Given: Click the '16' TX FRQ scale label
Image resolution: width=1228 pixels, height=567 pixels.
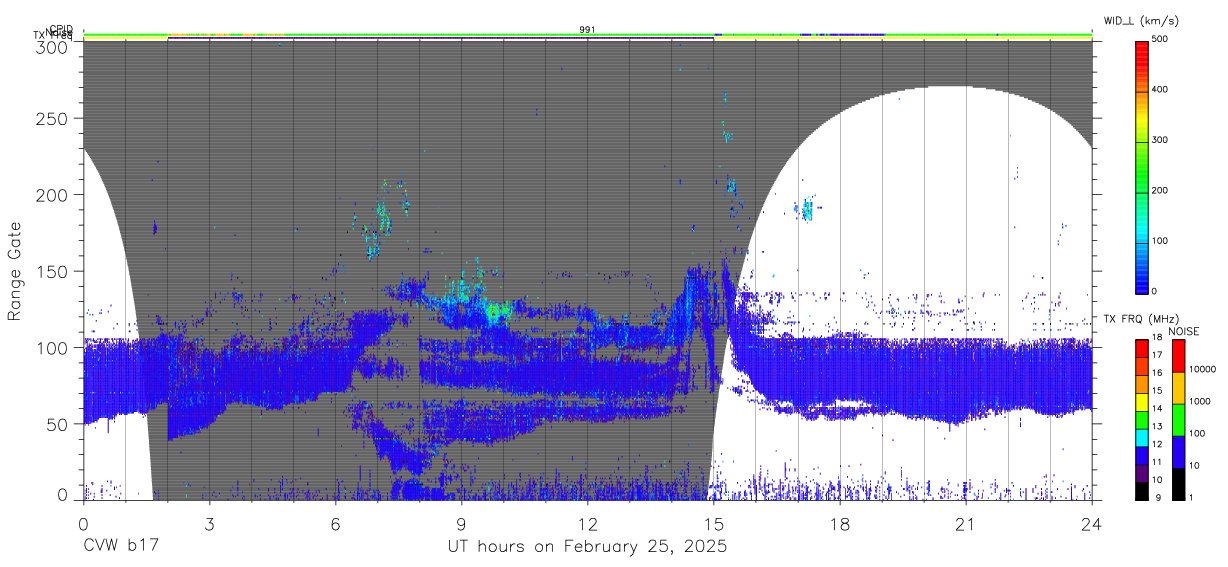Looking at the screenshot, I should (1159, 373).
